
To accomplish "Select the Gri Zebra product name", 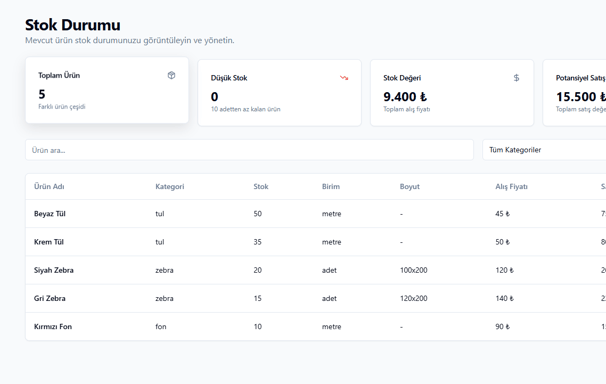I will point(49,298).
